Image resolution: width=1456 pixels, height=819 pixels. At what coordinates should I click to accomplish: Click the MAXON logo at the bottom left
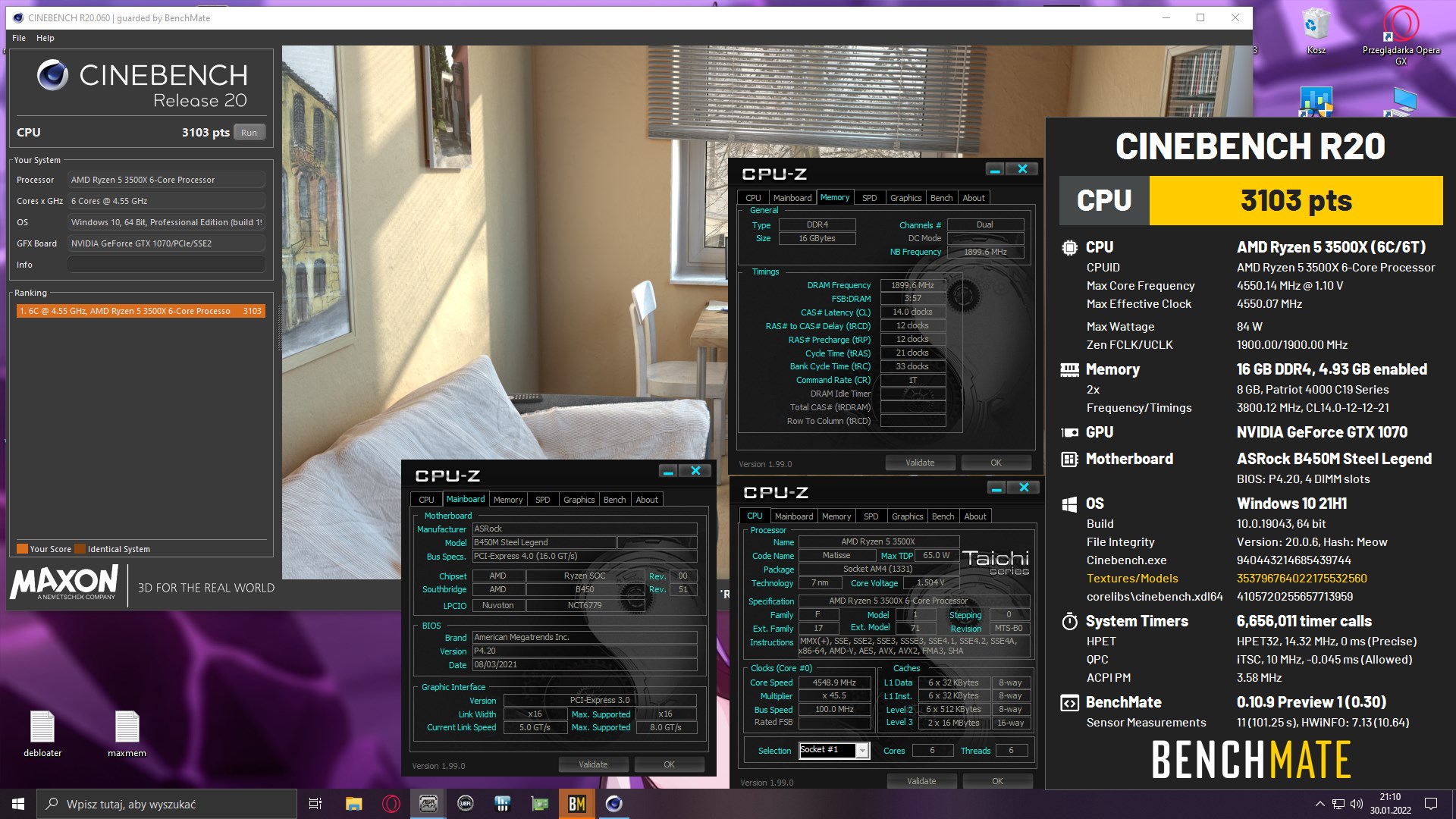(x=64, y=583)
